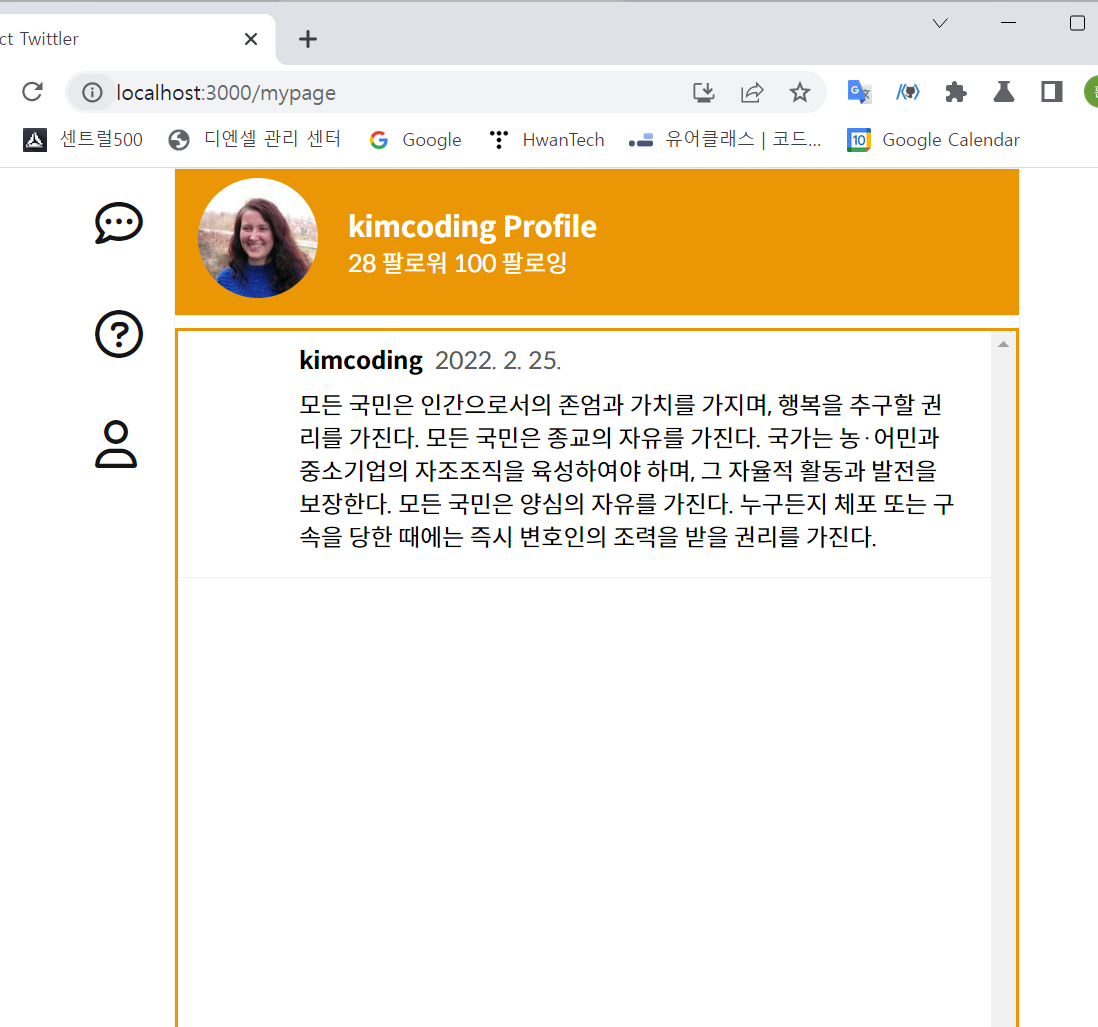Click the 28 팔로워 100 팔로잉 text
Image resolution: width=1098 pixels, height=1027 pixels.
457,263
